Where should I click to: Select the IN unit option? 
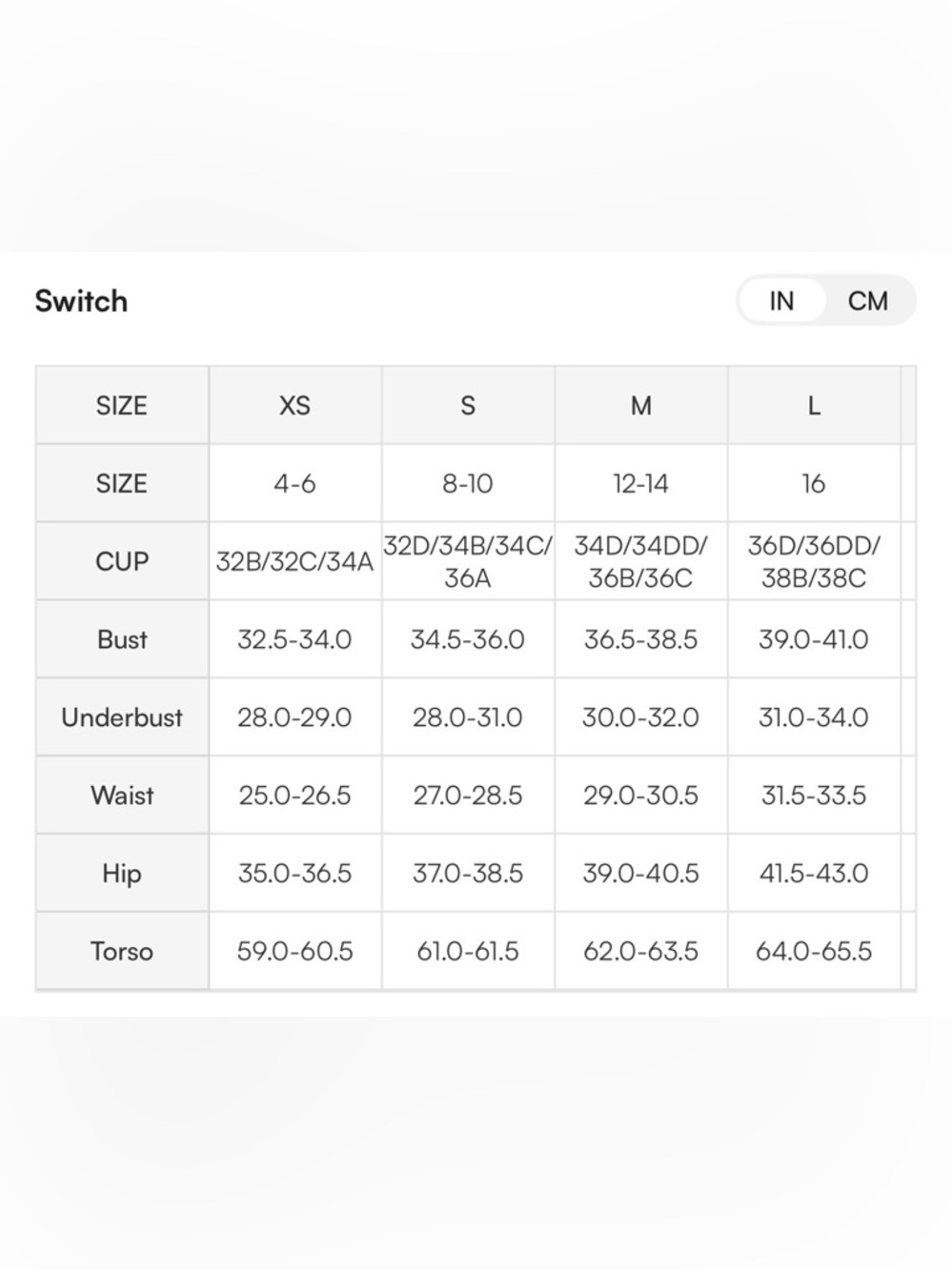tap(781, 301)
